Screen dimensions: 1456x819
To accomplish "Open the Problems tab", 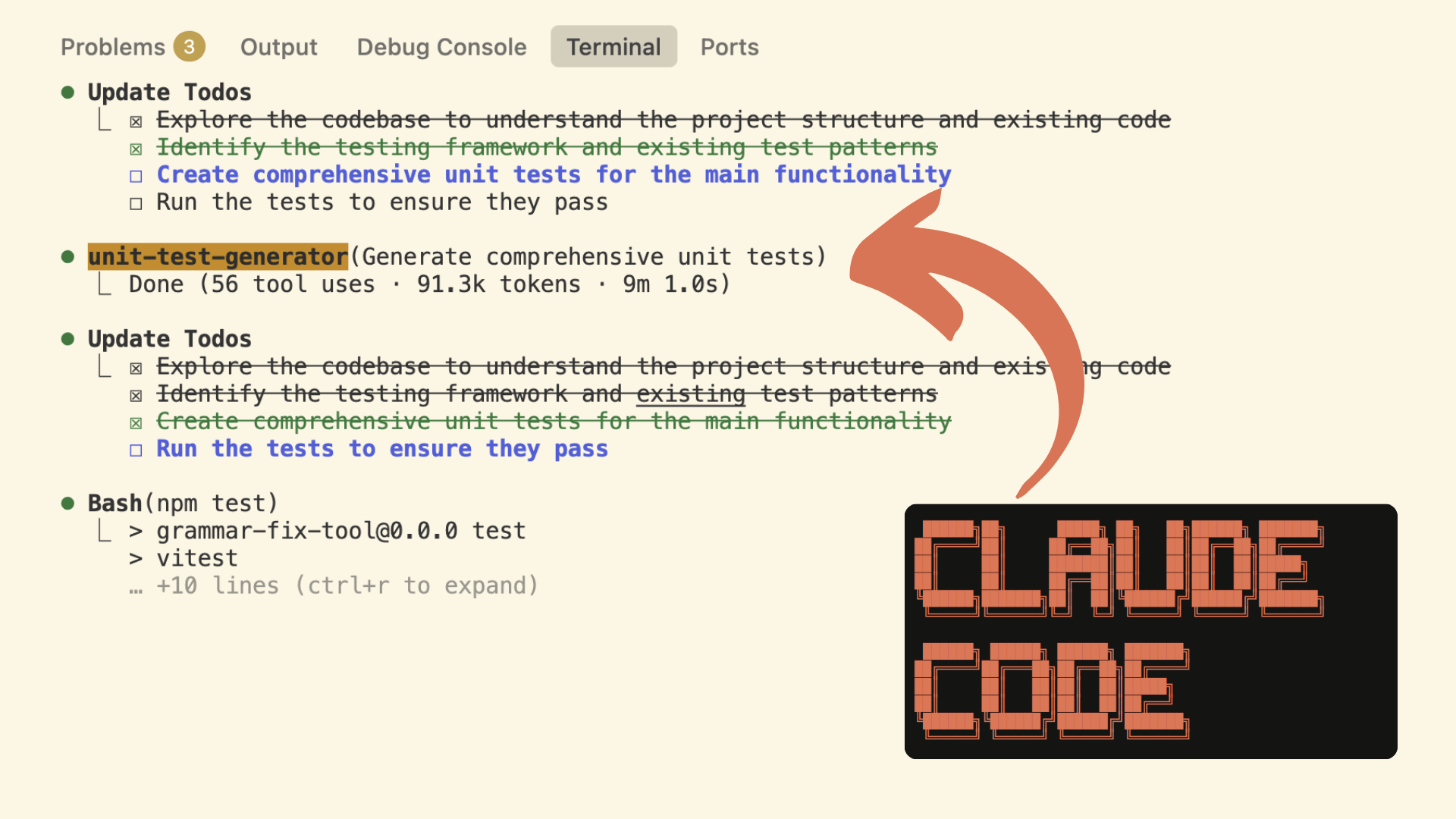I will [x=112, y=47].
